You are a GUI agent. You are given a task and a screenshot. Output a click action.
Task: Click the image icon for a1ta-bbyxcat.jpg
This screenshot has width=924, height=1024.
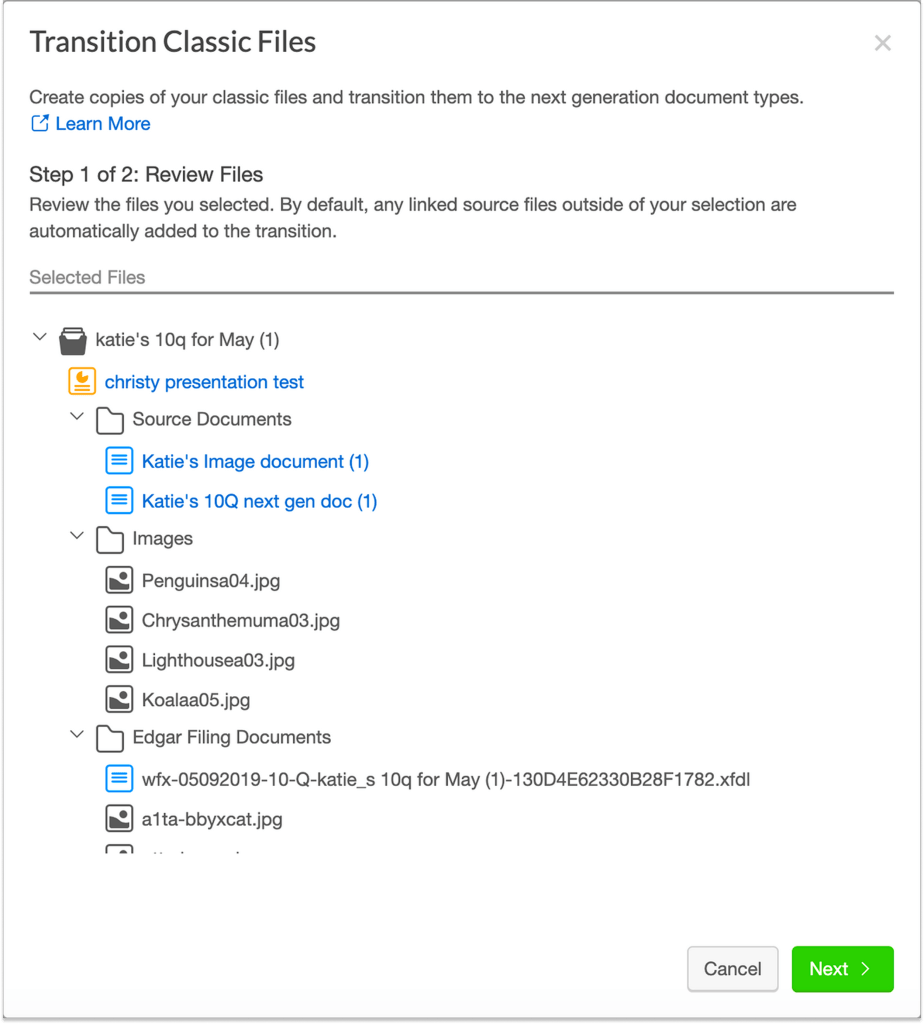[119, 819]
